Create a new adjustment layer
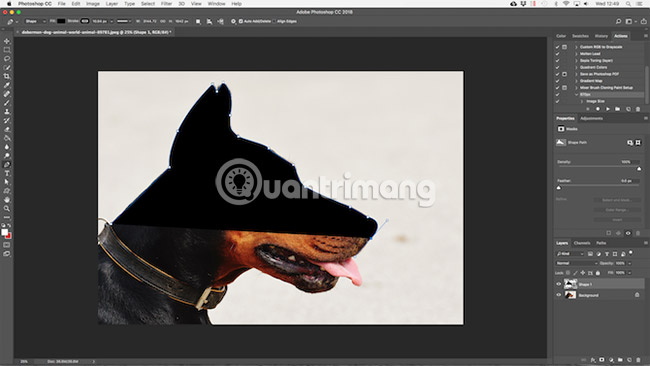Screen dimensions: 650x366 611,360
